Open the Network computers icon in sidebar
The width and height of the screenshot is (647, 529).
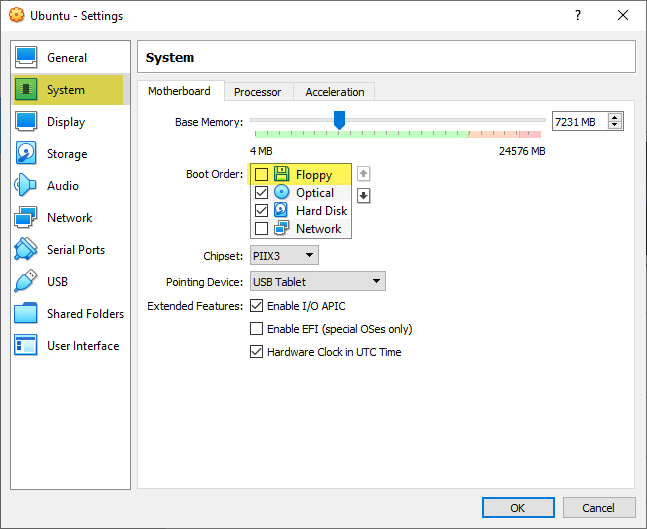(x=26, y=217)
